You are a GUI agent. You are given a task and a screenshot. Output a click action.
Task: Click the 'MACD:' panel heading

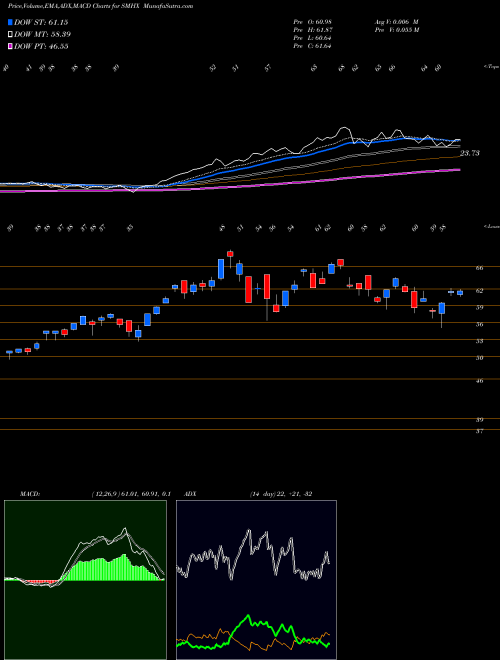(x=29, y=494)
